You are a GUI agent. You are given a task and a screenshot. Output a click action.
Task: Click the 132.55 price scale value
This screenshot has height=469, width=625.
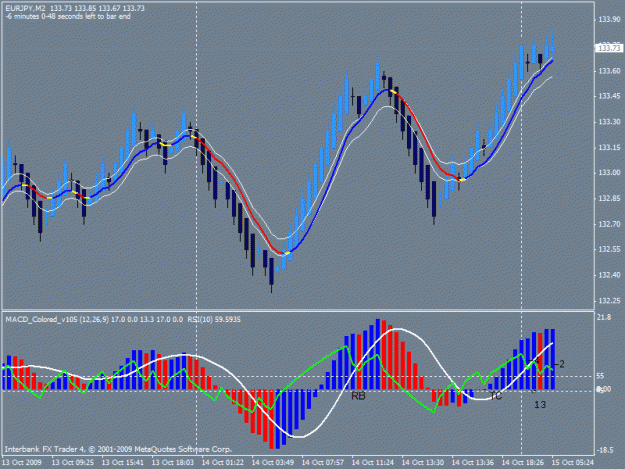coord(609,249)
